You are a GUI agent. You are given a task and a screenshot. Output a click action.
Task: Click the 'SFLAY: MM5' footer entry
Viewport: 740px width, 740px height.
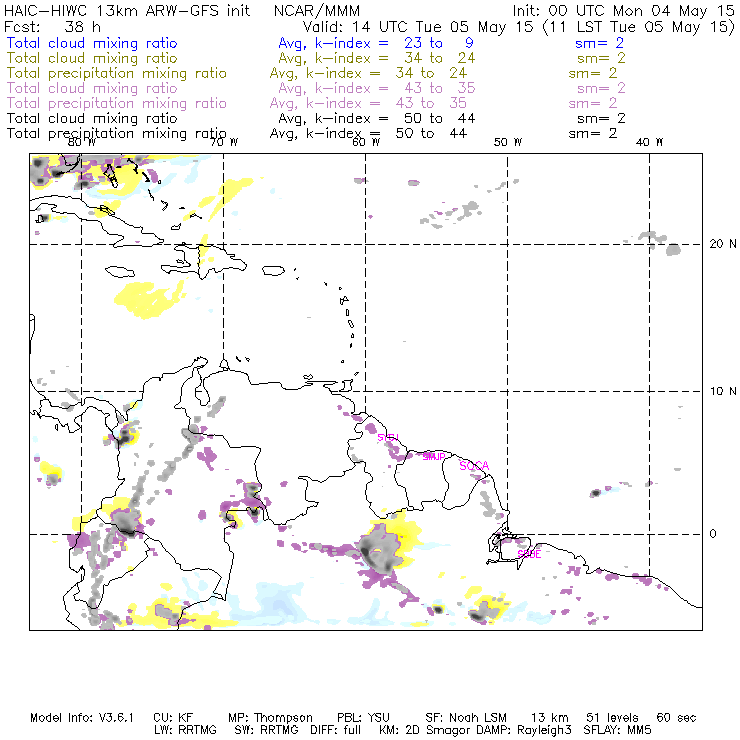click(x=617, y=730)
